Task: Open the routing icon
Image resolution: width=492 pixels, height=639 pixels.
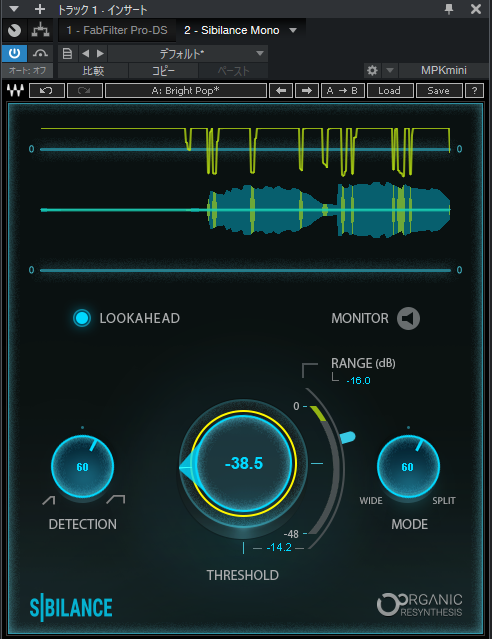Action: [40, 30]
